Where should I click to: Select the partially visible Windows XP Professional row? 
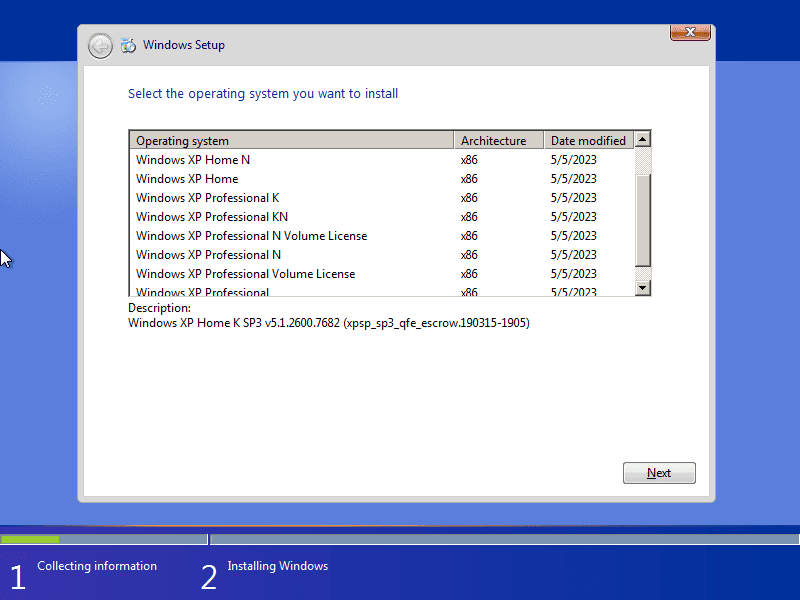coord(382,290)
